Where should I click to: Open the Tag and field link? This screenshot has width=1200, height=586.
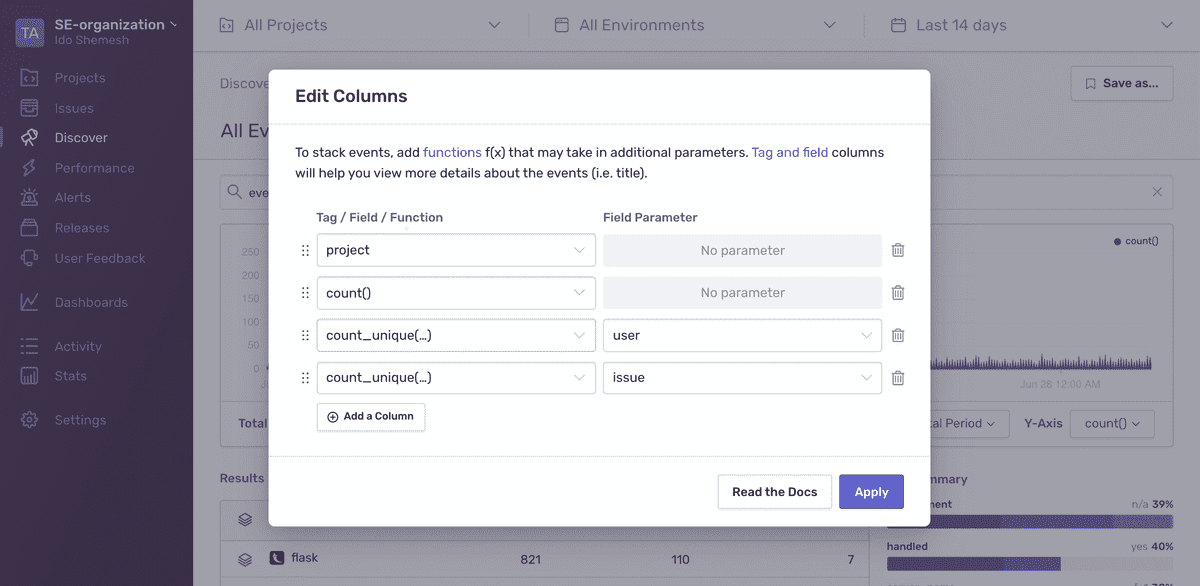coord(790,153)
